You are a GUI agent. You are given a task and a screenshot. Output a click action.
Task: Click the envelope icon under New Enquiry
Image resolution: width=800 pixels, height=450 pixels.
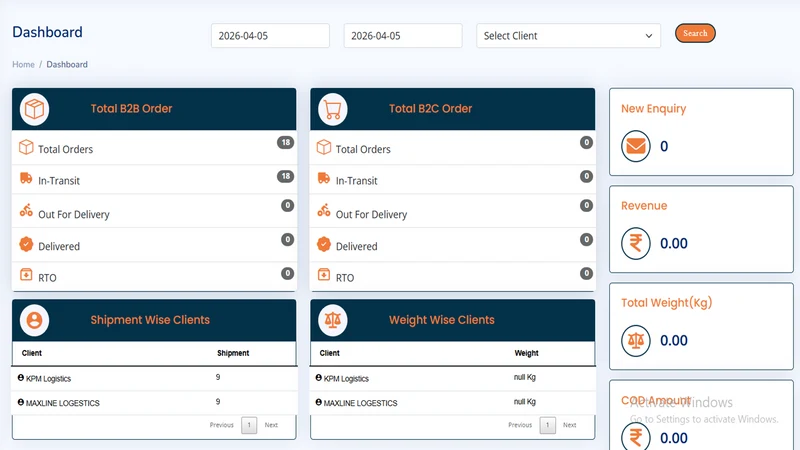(x=636, y=146)
